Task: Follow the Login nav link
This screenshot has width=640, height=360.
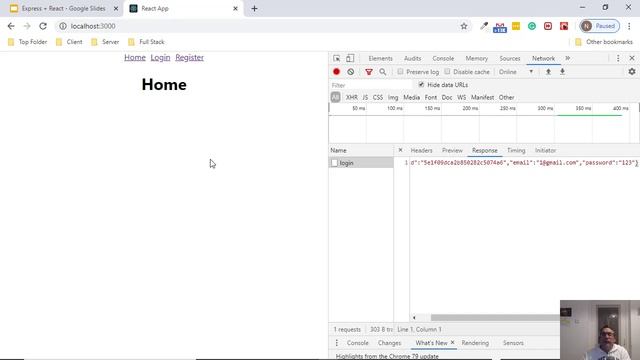Action: point(160,58)
